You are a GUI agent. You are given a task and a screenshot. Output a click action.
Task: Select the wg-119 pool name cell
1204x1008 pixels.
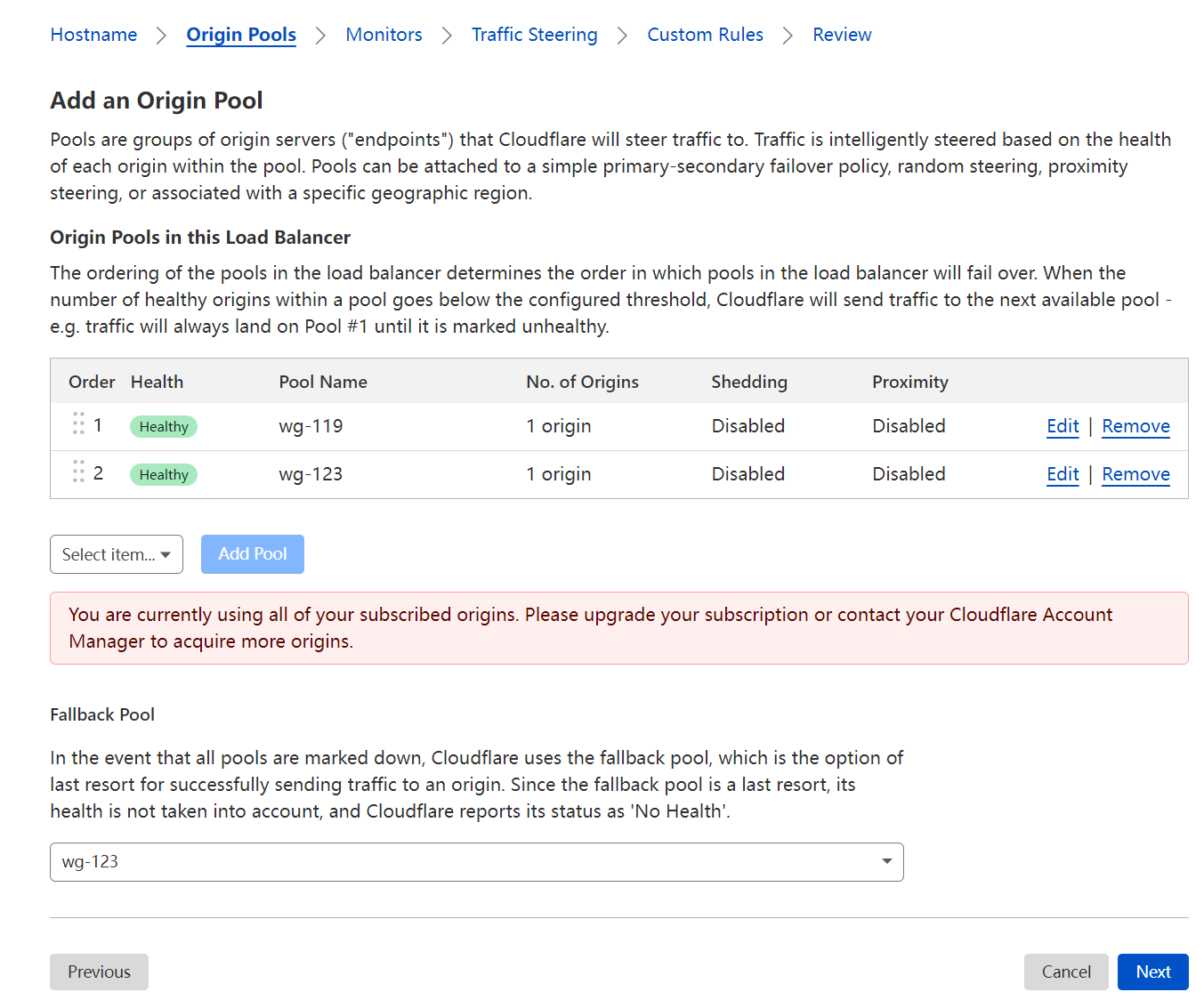click(x=311, y=426)
